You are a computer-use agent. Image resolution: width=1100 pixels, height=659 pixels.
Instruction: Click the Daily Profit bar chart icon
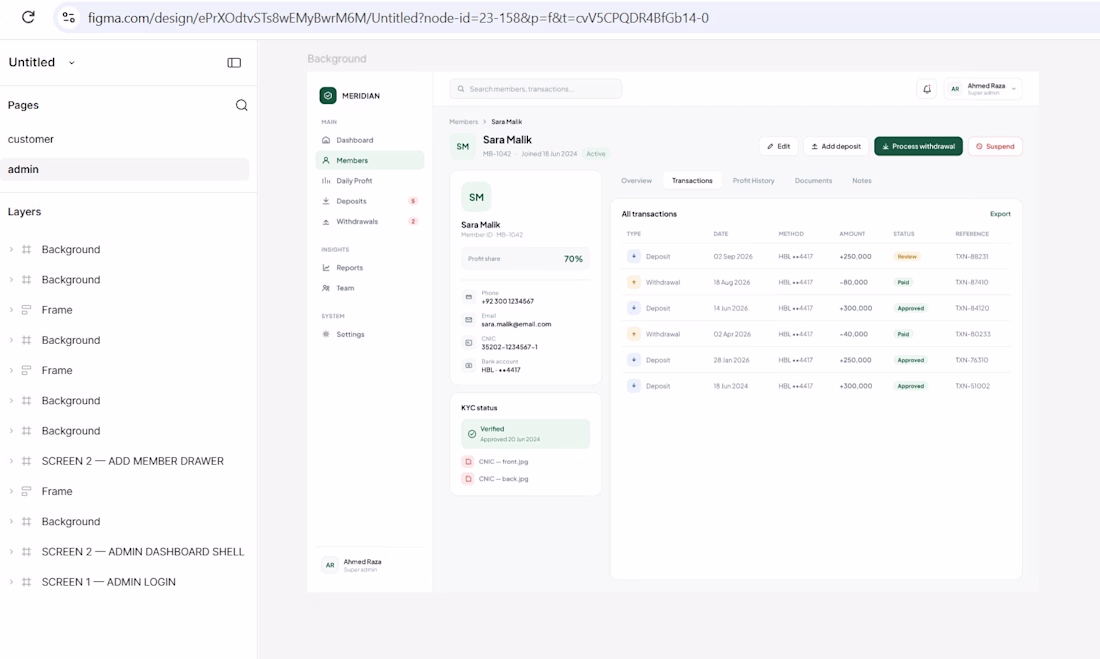coord(326,181)
